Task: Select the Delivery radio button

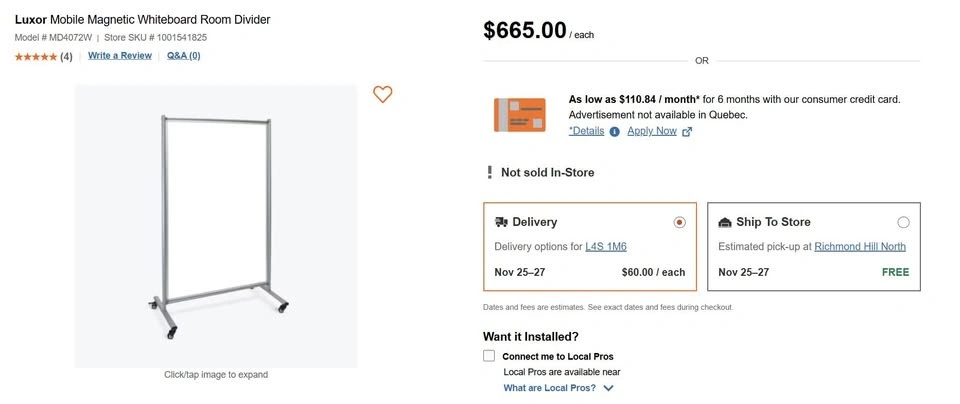Action: 680,222
